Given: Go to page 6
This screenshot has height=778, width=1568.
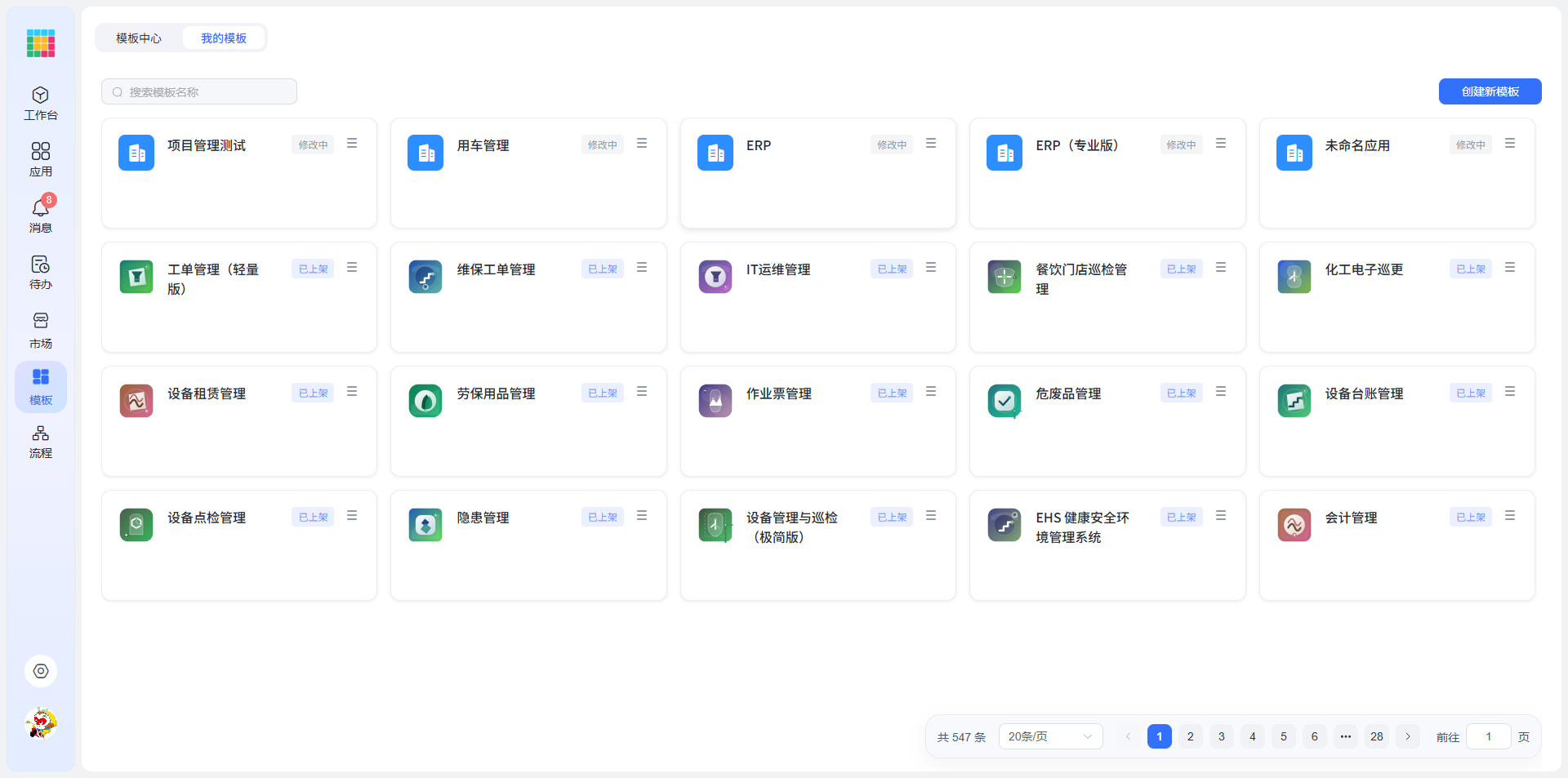Looking at the screenshot, I should pos(1315,736).
